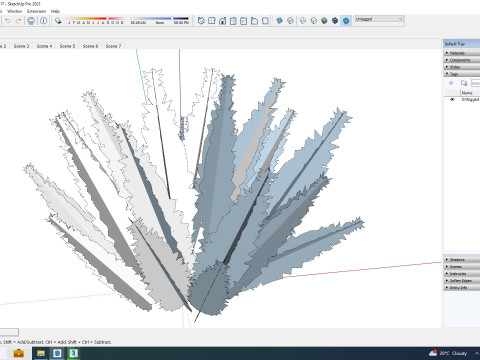The width and height of the screenshot is (480, 360).
Task: Click the Undo arrow icon
Action: pyautogui.click(x=8, y=21)
